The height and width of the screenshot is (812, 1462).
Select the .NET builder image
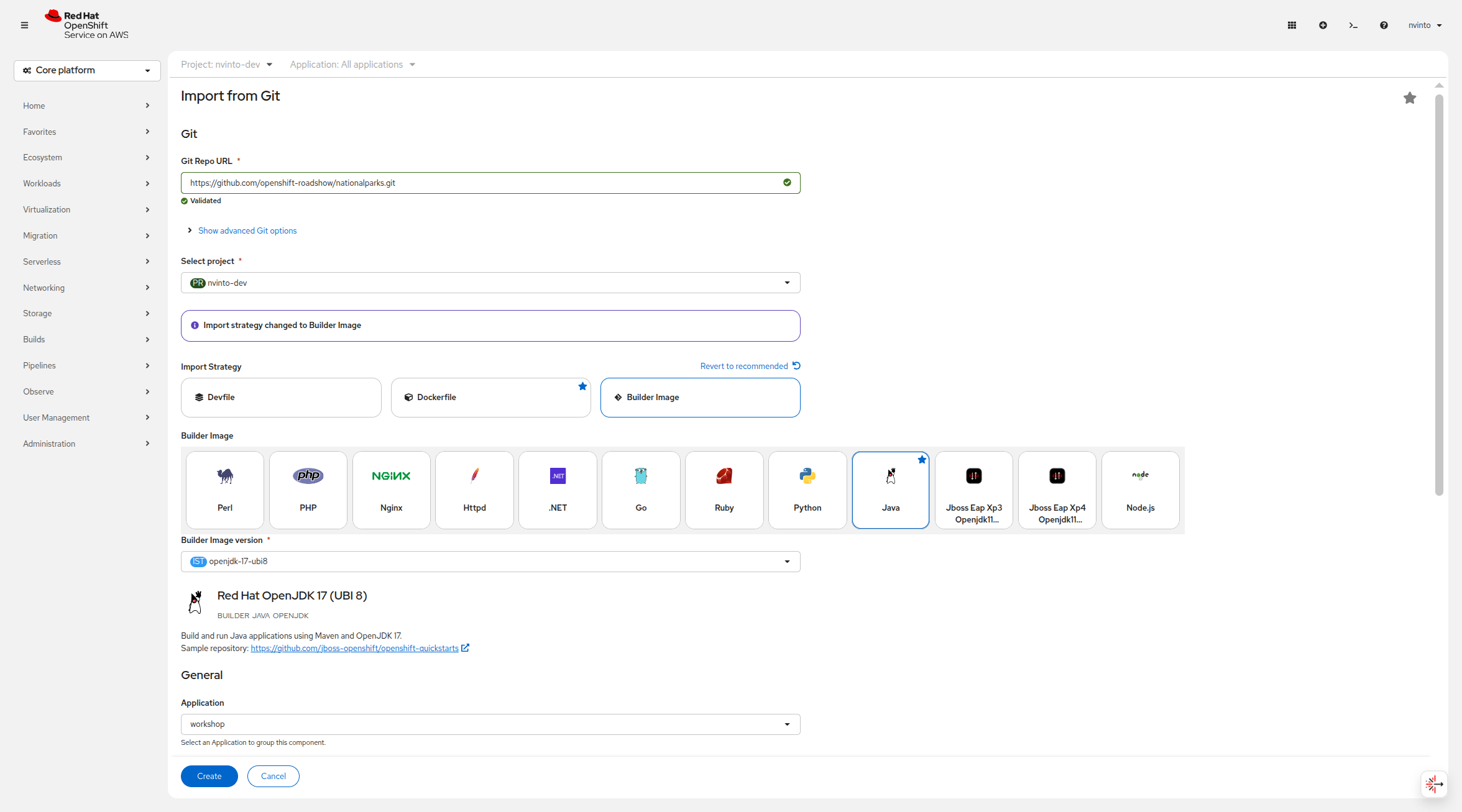(558, 490)
